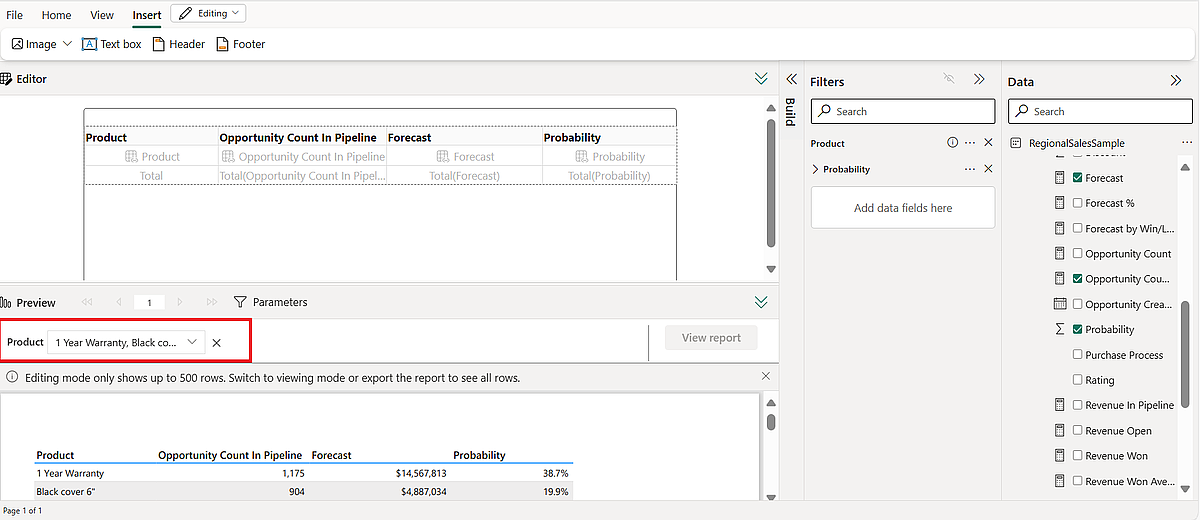
Task: Click the Forecast field cell icon in editor
Action: tap(443, 157)
